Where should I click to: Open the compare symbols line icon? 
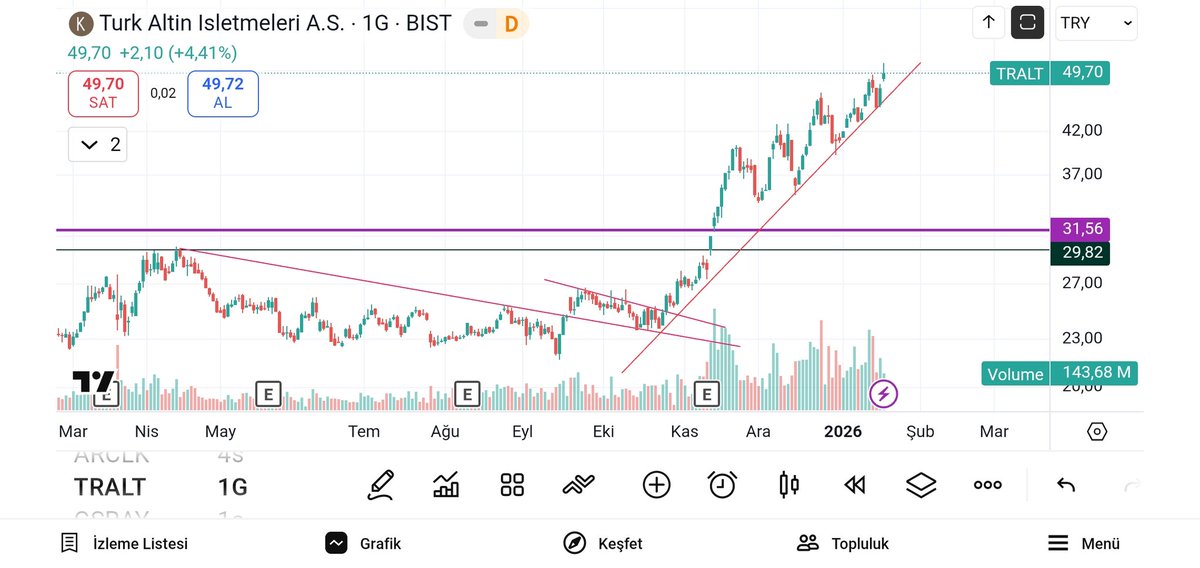pos(578,485)
